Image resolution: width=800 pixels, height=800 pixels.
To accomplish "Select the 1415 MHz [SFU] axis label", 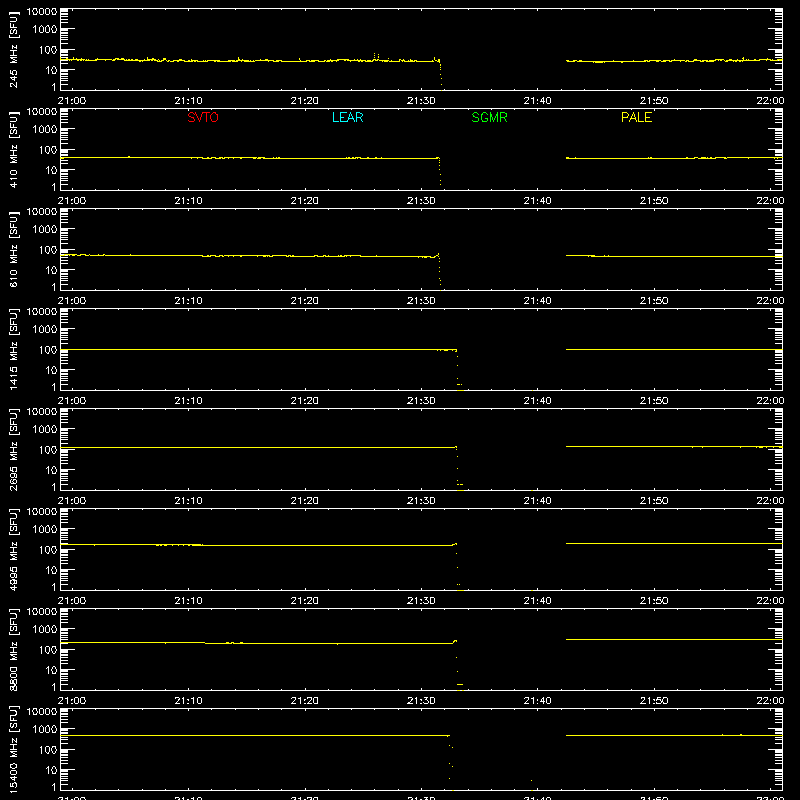I will coord(13,350).
